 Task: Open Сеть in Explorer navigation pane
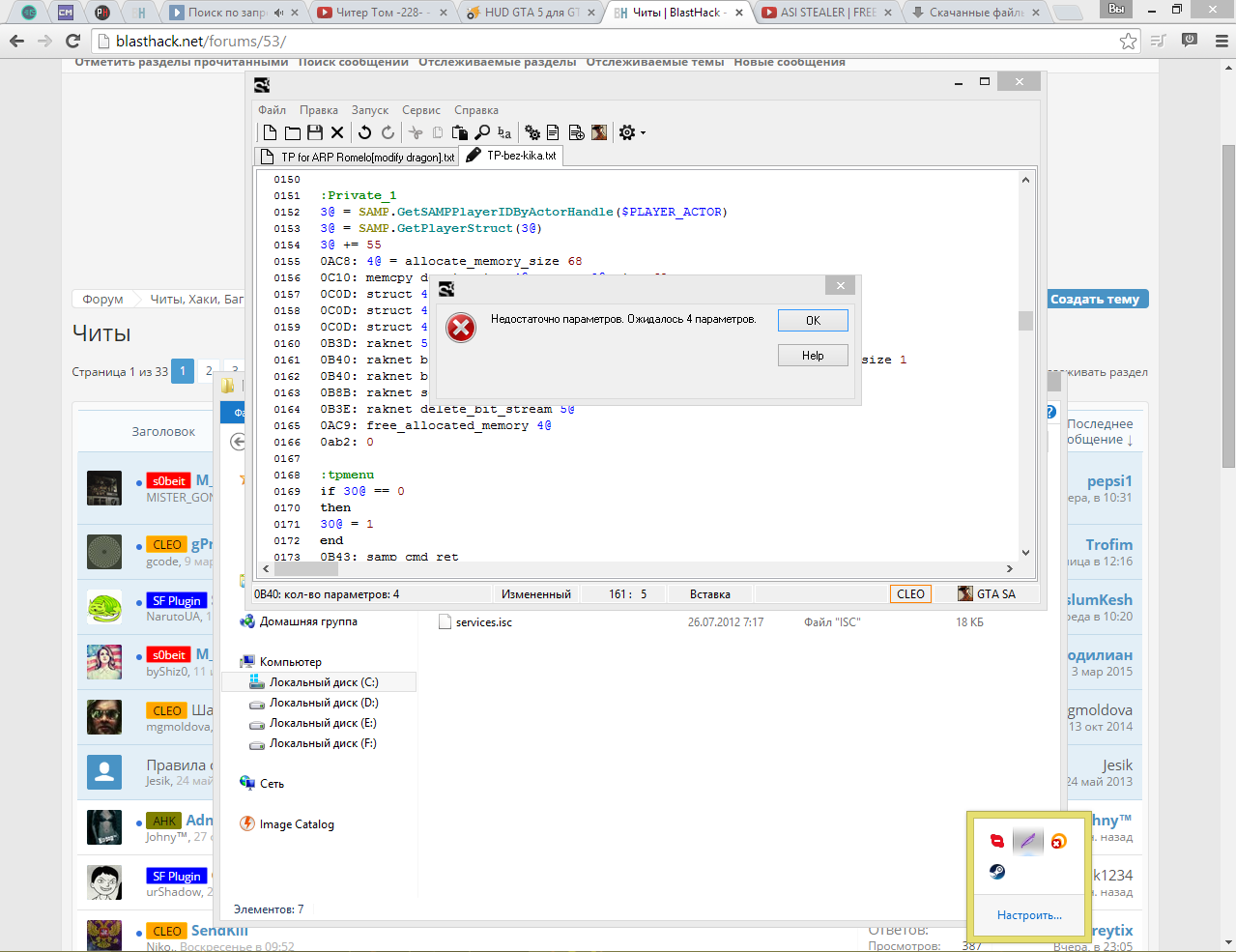[x=272, y=784]
